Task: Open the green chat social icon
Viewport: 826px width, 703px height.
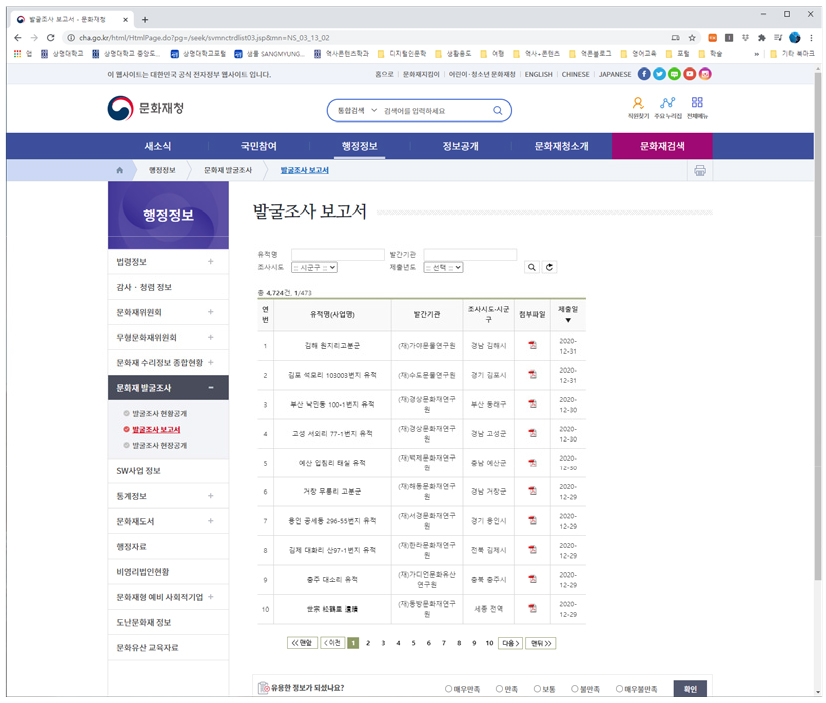Action: pyautogui.click(x=674, y=74)
